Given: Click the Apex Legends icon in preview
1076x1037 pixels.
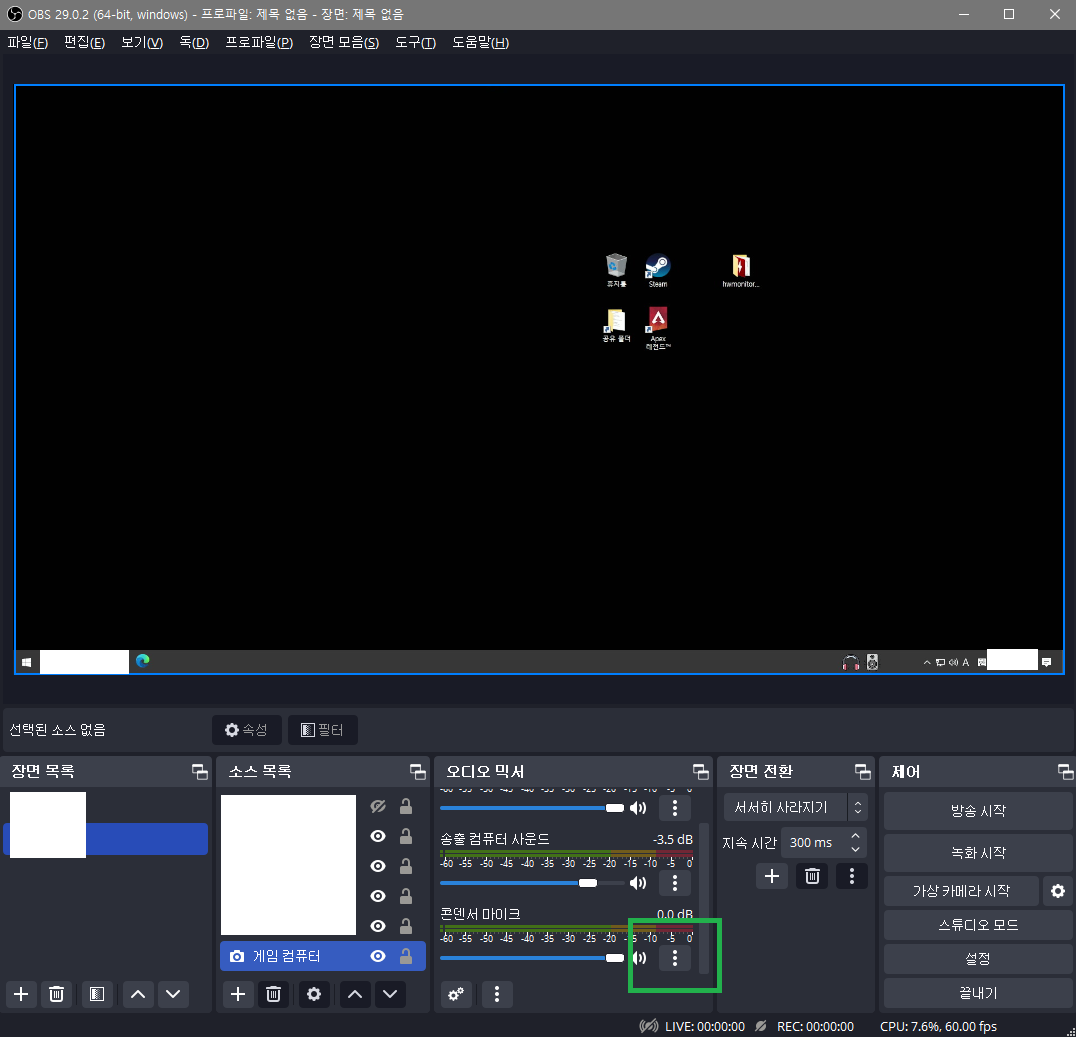Looking at the screenshot, I should [658, 327].
